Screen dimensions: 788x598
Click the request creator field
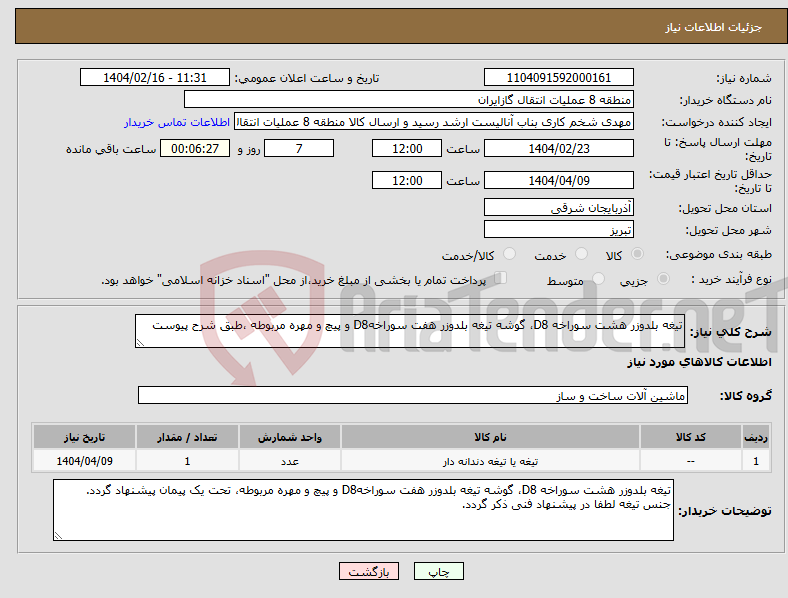pos(434,122)
